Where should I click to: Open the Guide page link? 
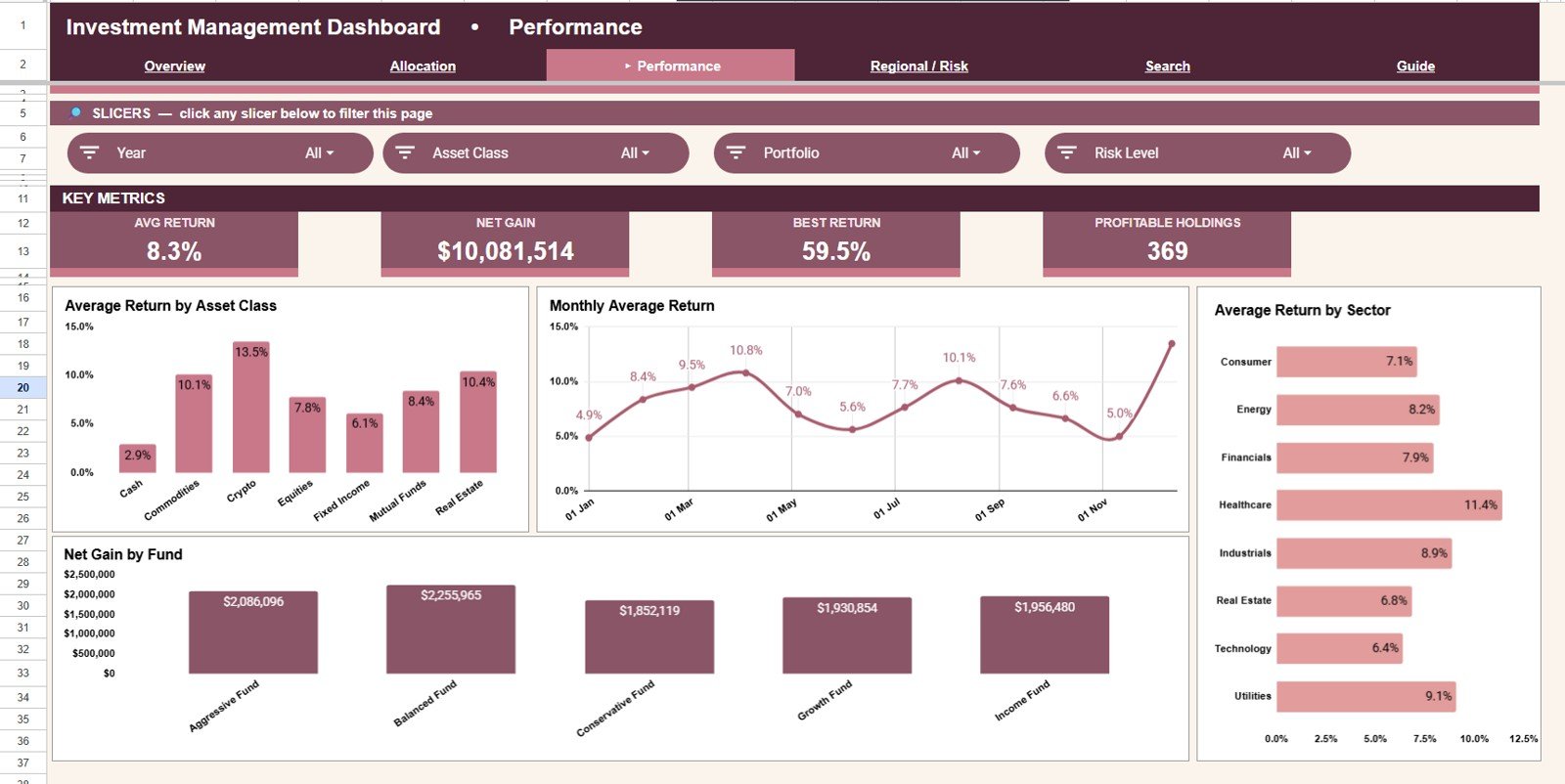(x=1415, y=65)
